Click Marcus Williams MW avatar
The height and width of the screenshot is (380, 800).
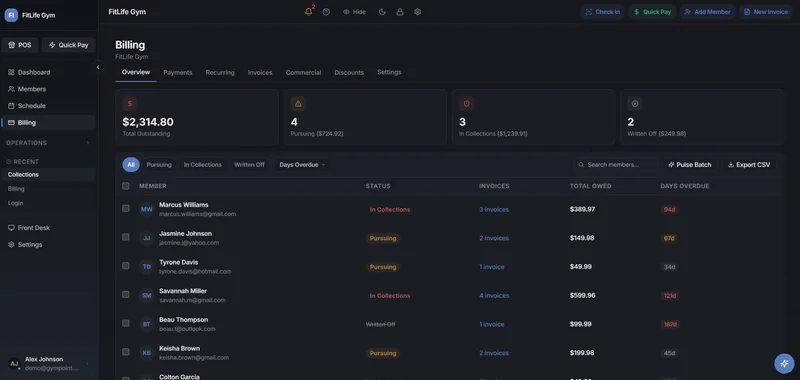[x=146, y=209]
